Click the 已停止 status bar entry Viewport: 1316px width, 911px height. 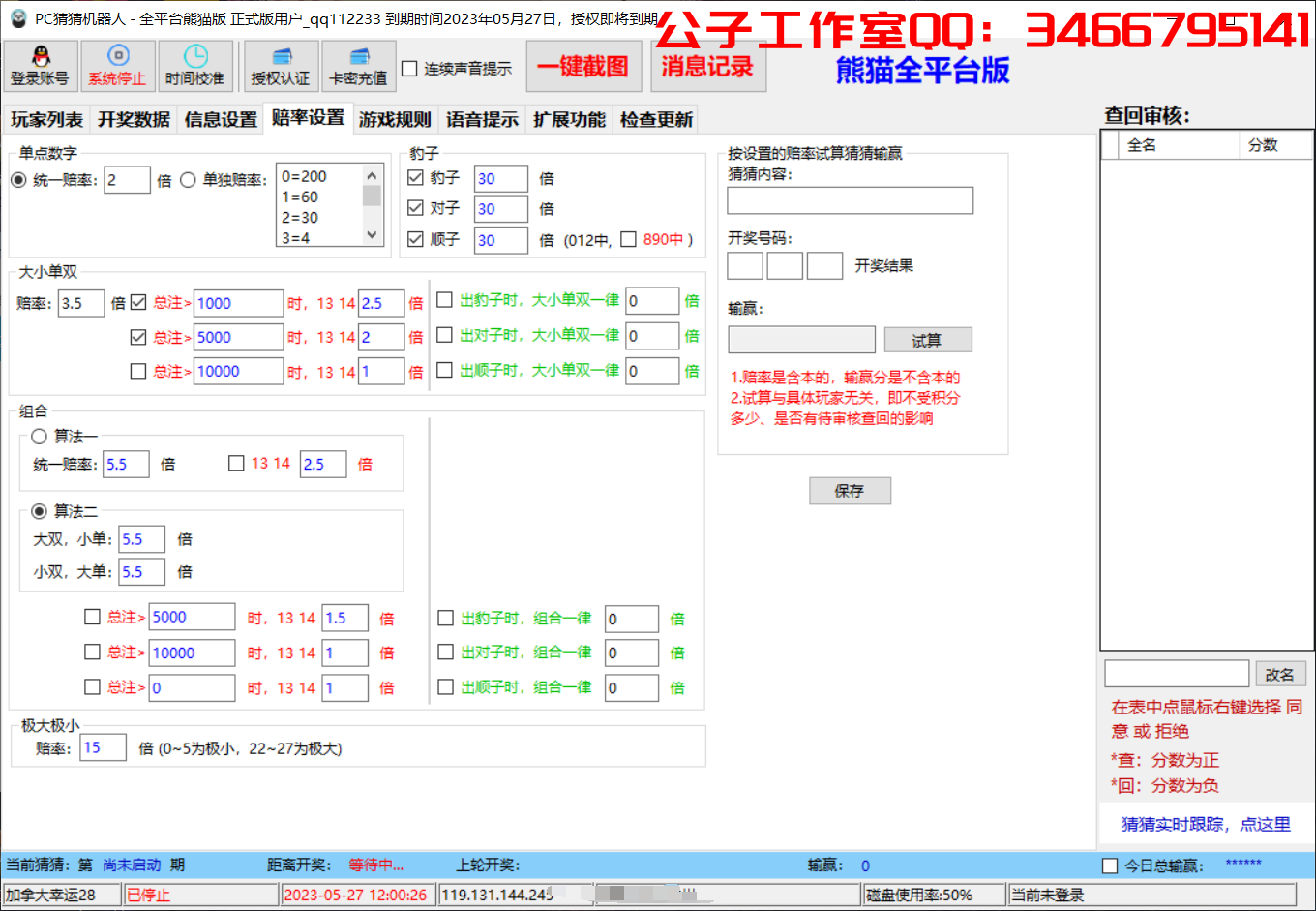coord(200,895)
